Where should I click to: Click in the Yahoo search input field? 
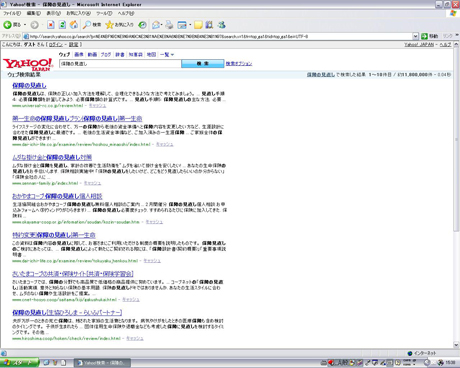click(120, 64)
